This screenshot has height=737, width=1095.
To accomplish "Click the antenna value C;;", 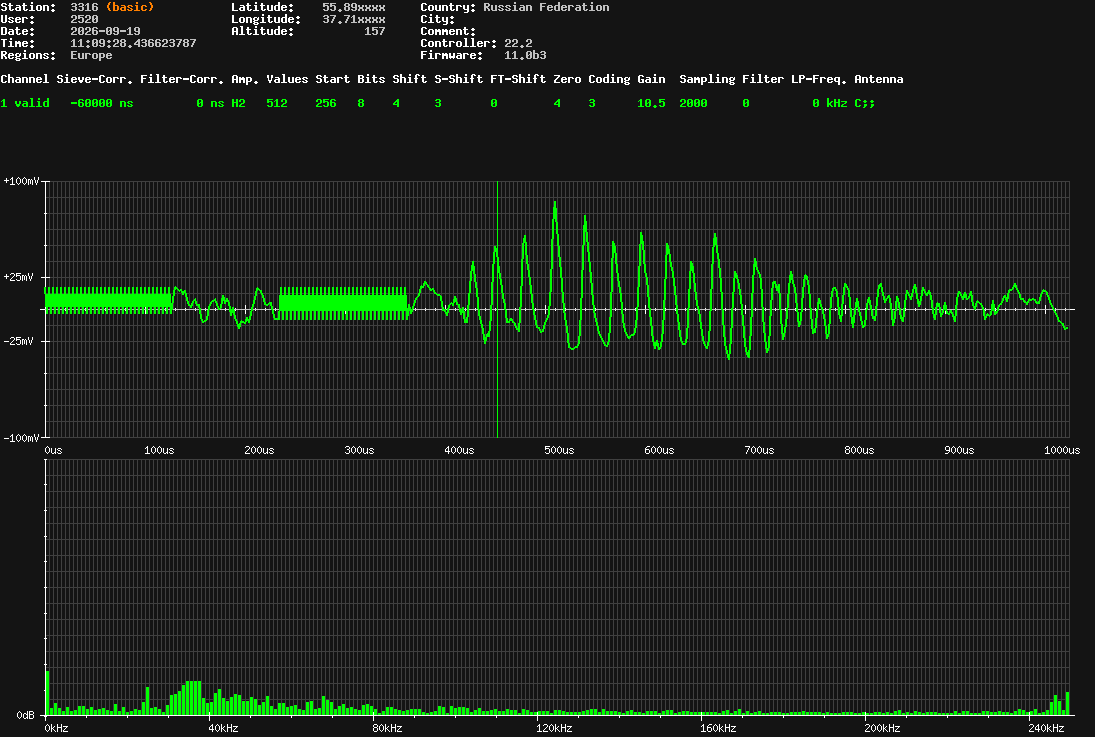I will 865,103.
